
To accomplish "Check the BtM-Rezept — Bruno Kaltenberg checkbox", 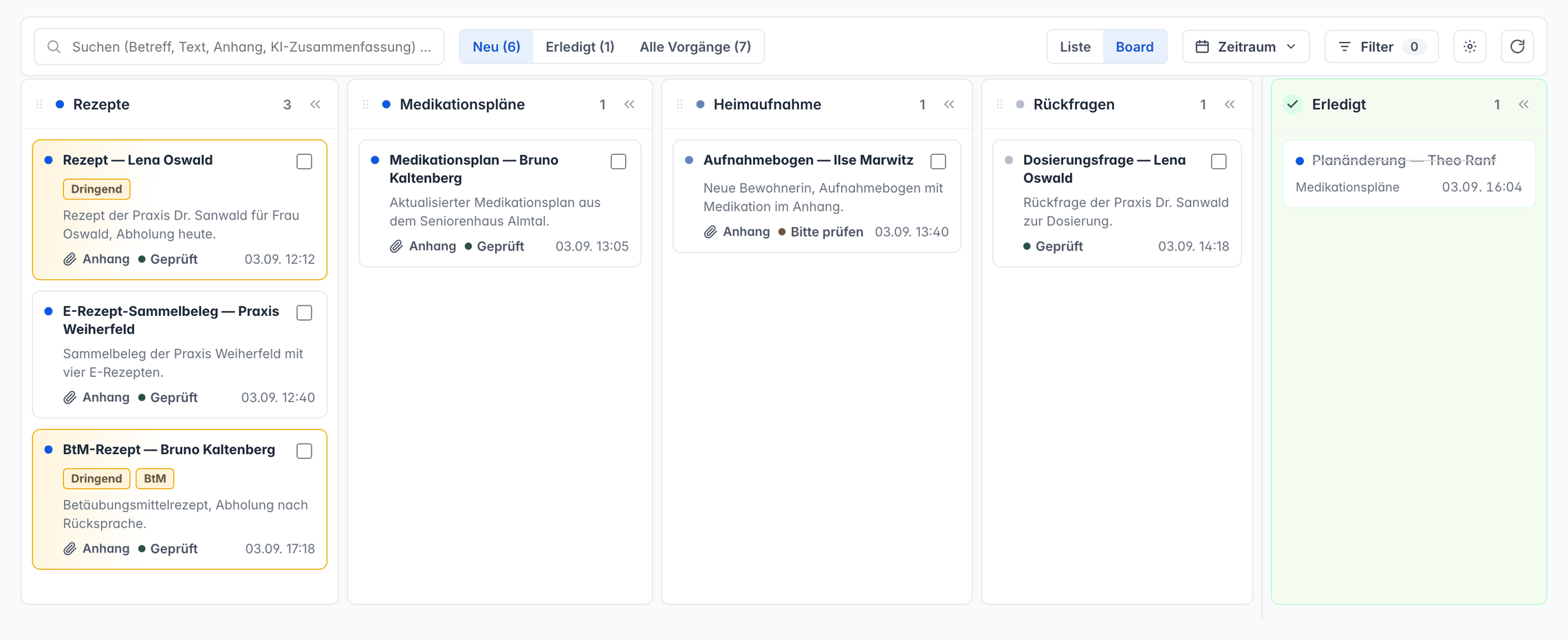I will (x=304, y=451).
